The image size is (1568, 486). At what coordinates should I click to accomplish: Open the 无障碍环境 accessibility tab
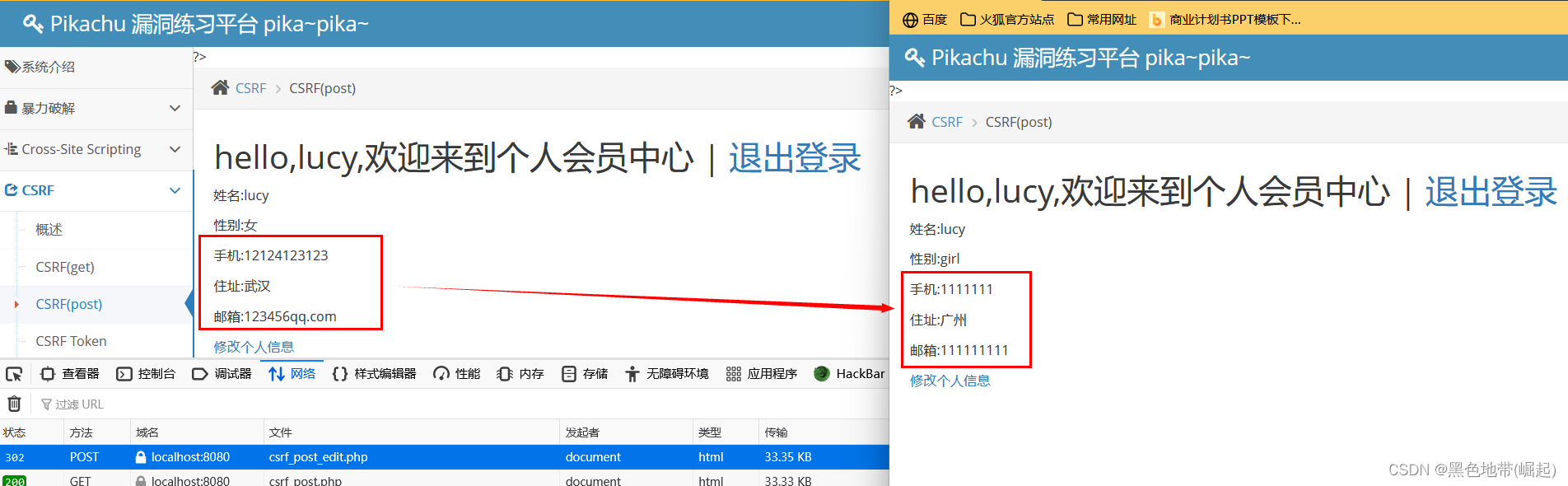(x=666, y=374)
